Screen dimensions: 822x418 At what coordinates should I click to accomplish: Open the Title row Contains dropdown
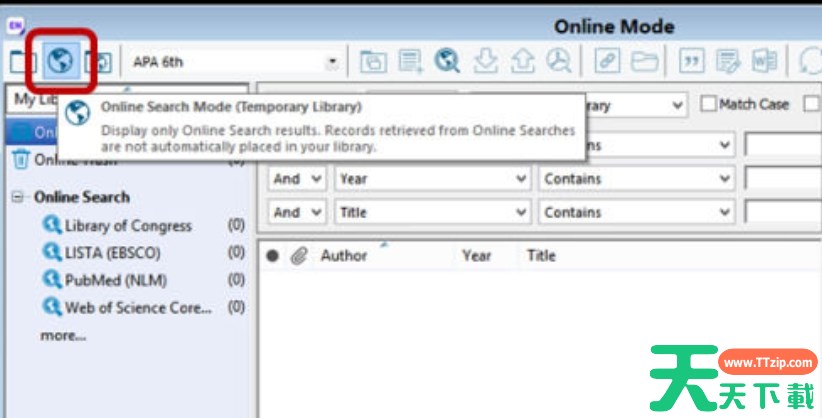[725, 212]
